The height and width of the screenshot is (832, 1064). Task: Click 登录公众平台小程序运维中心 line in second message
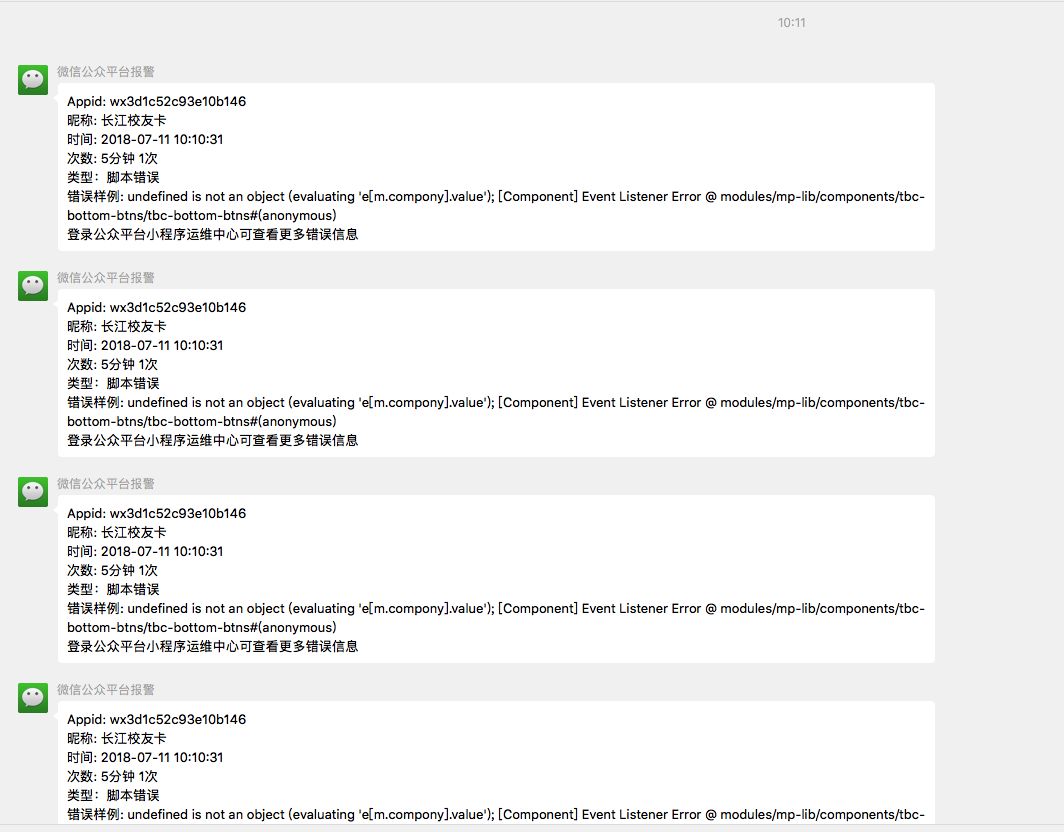coord(212,440)
